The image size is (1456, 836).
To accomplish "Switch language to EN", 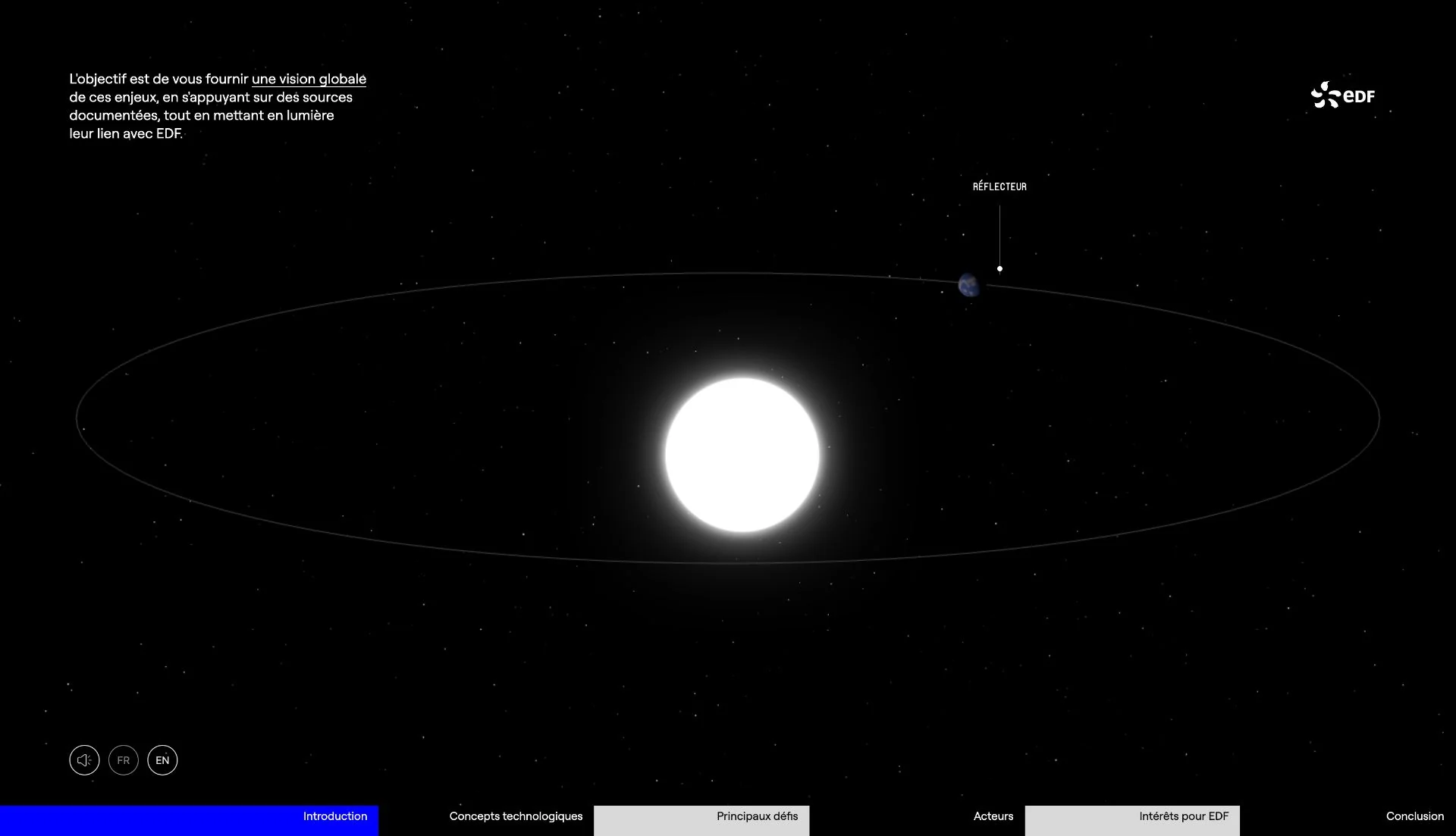I will (162, 760).
